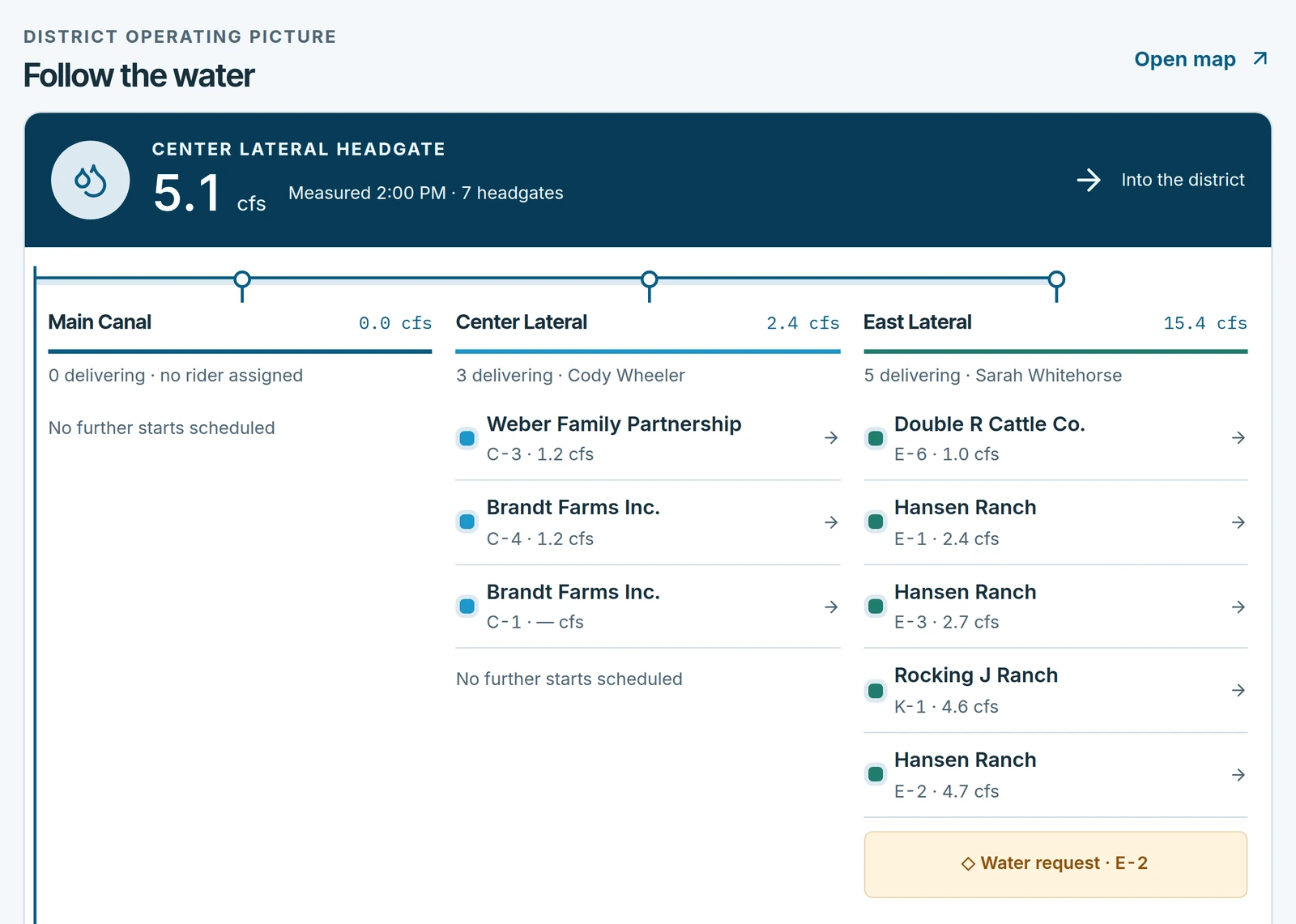1296x924 pixels.
Task: Open the map link
Action: pyautogui.click(x=1201, y=59)
